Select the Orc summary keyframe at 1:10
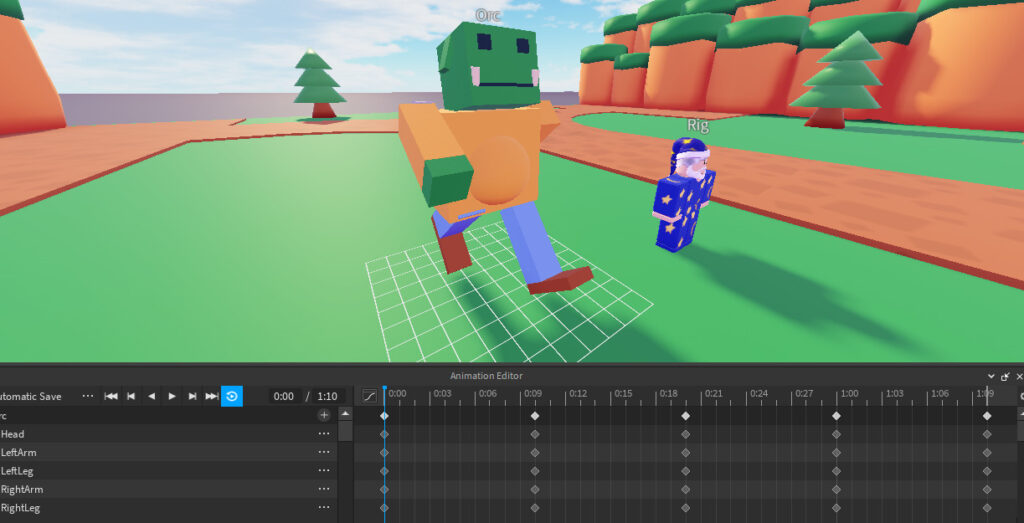The width and height of the screenshot is (1024, 523). 987,416
